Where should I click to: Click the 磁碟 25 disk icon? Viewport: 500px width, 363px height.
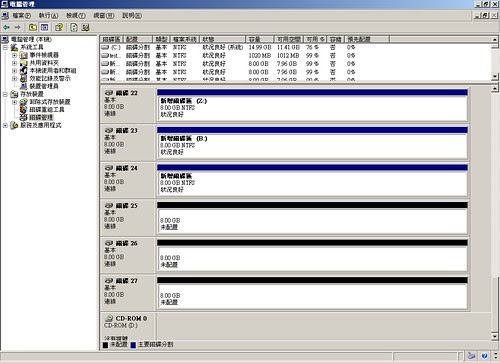tap(109, 206)
